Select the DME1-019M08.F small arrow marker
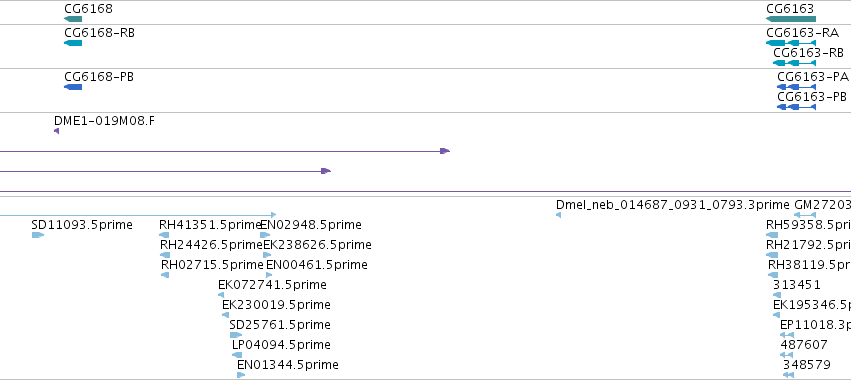The width and height of the screenshot is (851, 380). (56, 131)
